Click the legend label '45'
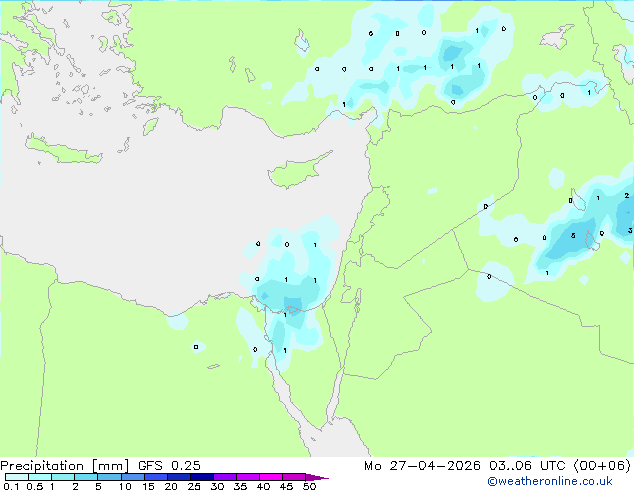This screenshot has height=490, width=634. click(286, 486)
